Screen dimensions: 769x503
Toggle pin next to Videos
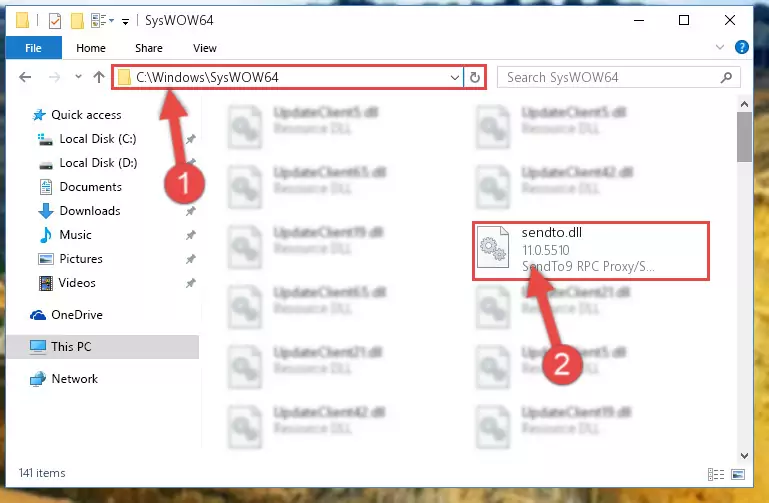190,283
